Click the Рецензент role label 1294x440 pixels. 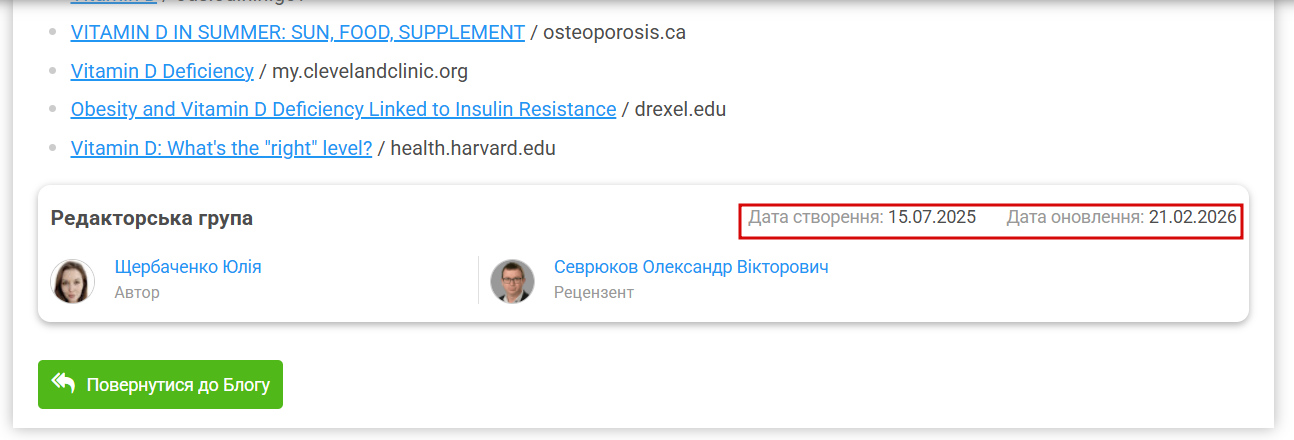tap(594, 292)
